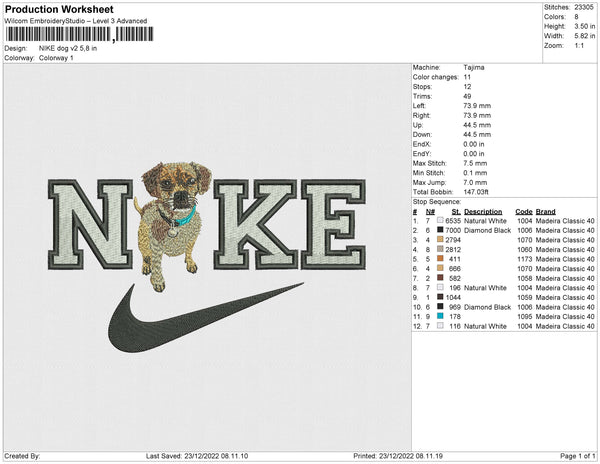
Task: Click the Color changes value 11
Action: point(467,77)
